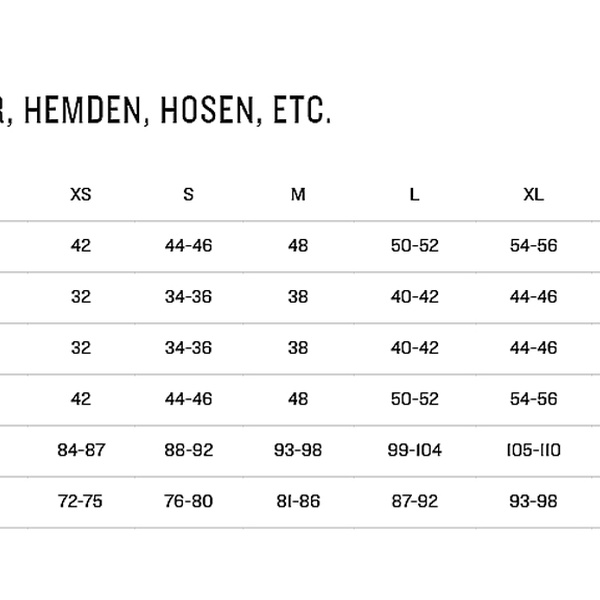Select the S size column header
The width and height of the screenshot is (600, 600).
tap(188, 194)
